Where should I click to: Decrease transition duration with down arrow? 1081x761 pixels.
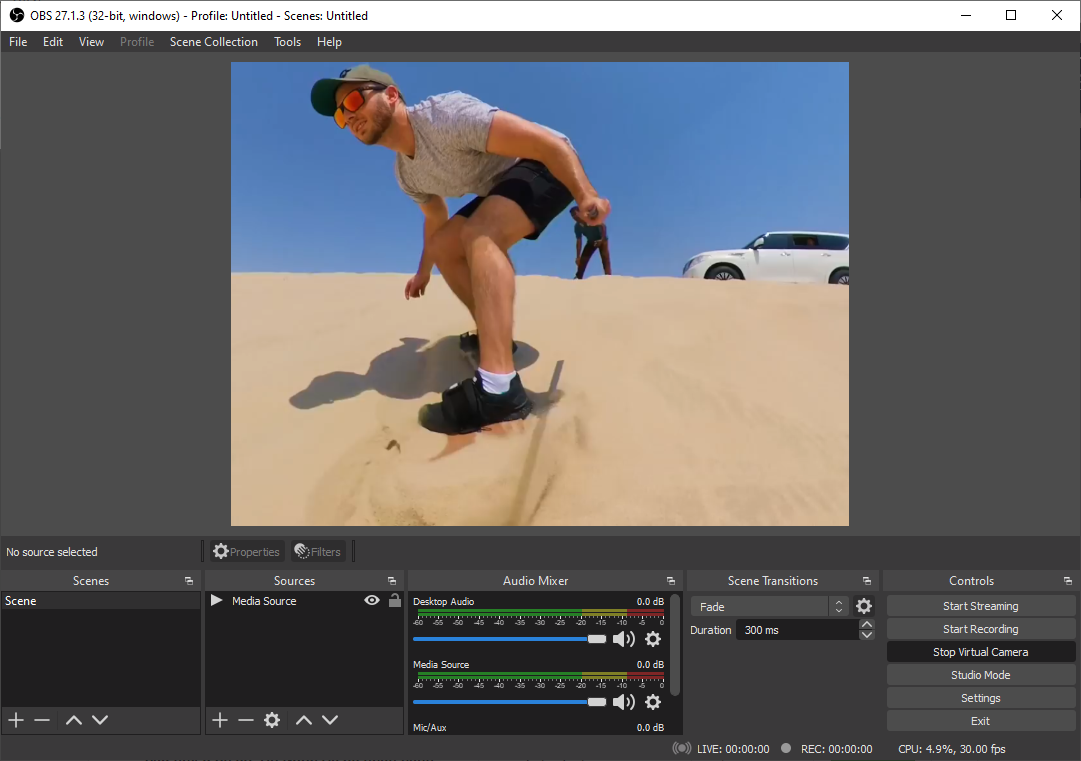[867, 635]
